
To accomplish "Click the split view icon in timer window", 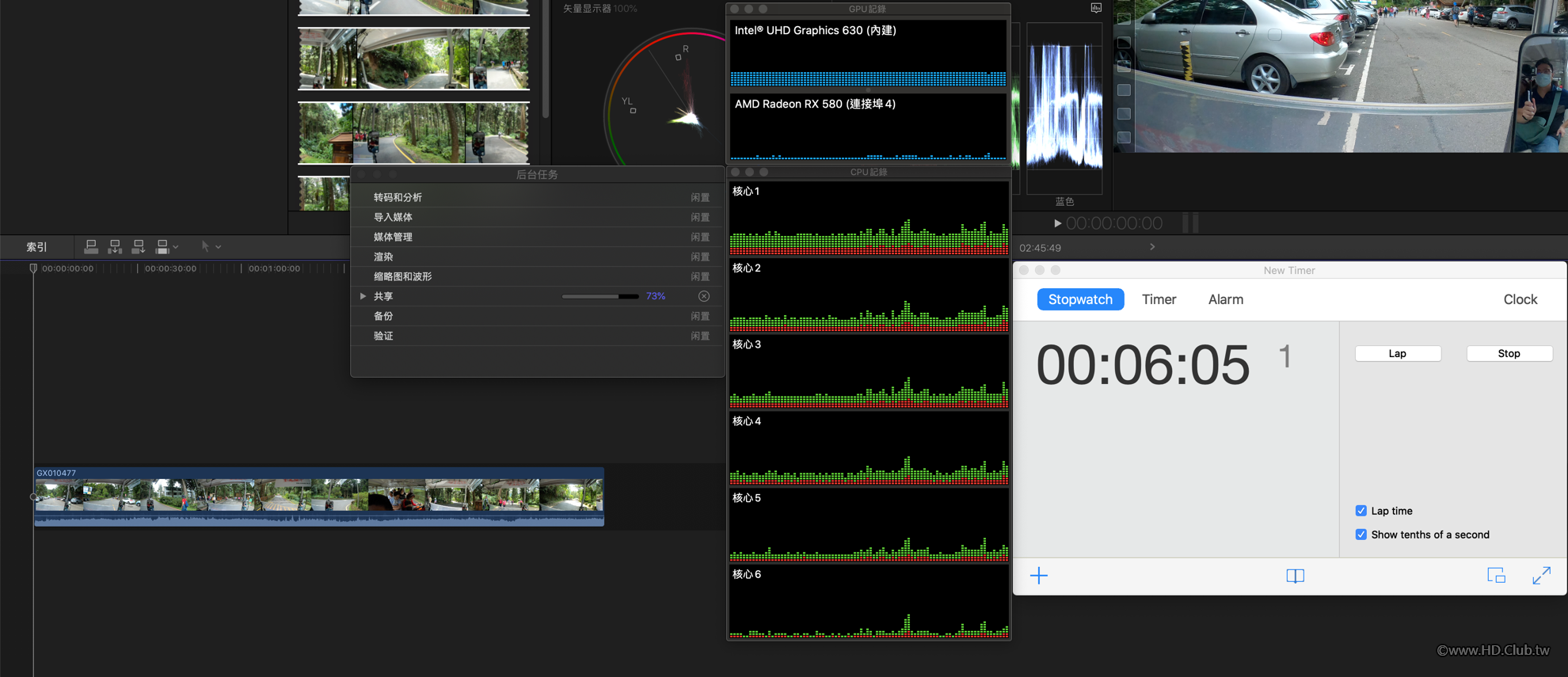I will (x=1295, y=576).
